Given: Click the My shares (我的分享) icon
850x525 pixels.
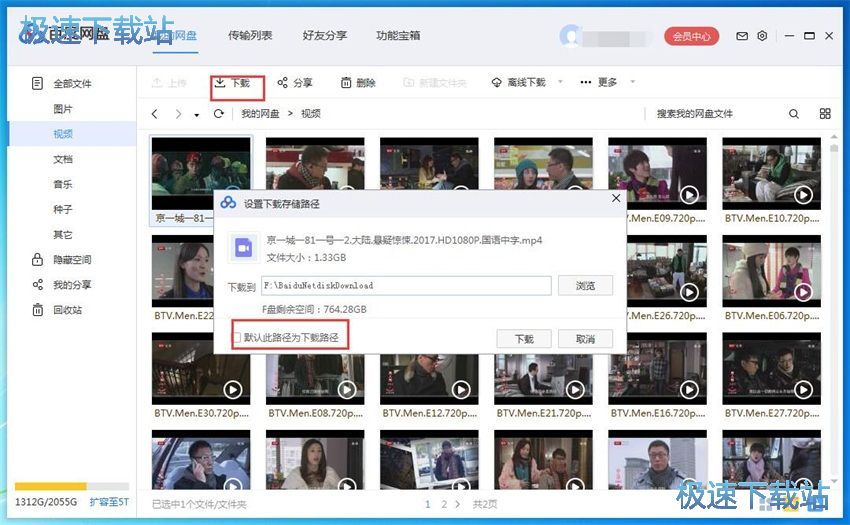Looking at the screenshot, I should [x=37, y=285].
